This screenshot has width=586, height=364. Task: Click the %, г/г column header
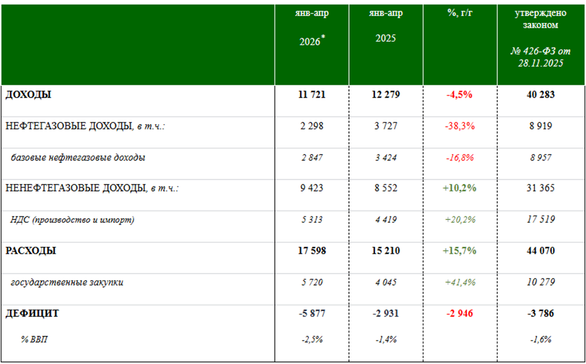pos(460,13)
